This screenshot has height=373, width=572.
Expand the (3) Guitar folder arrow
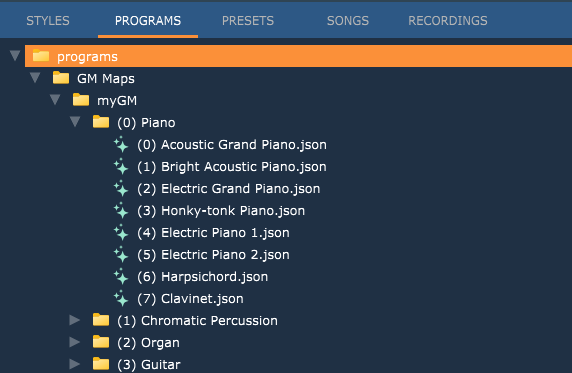[x=75, y=364]
